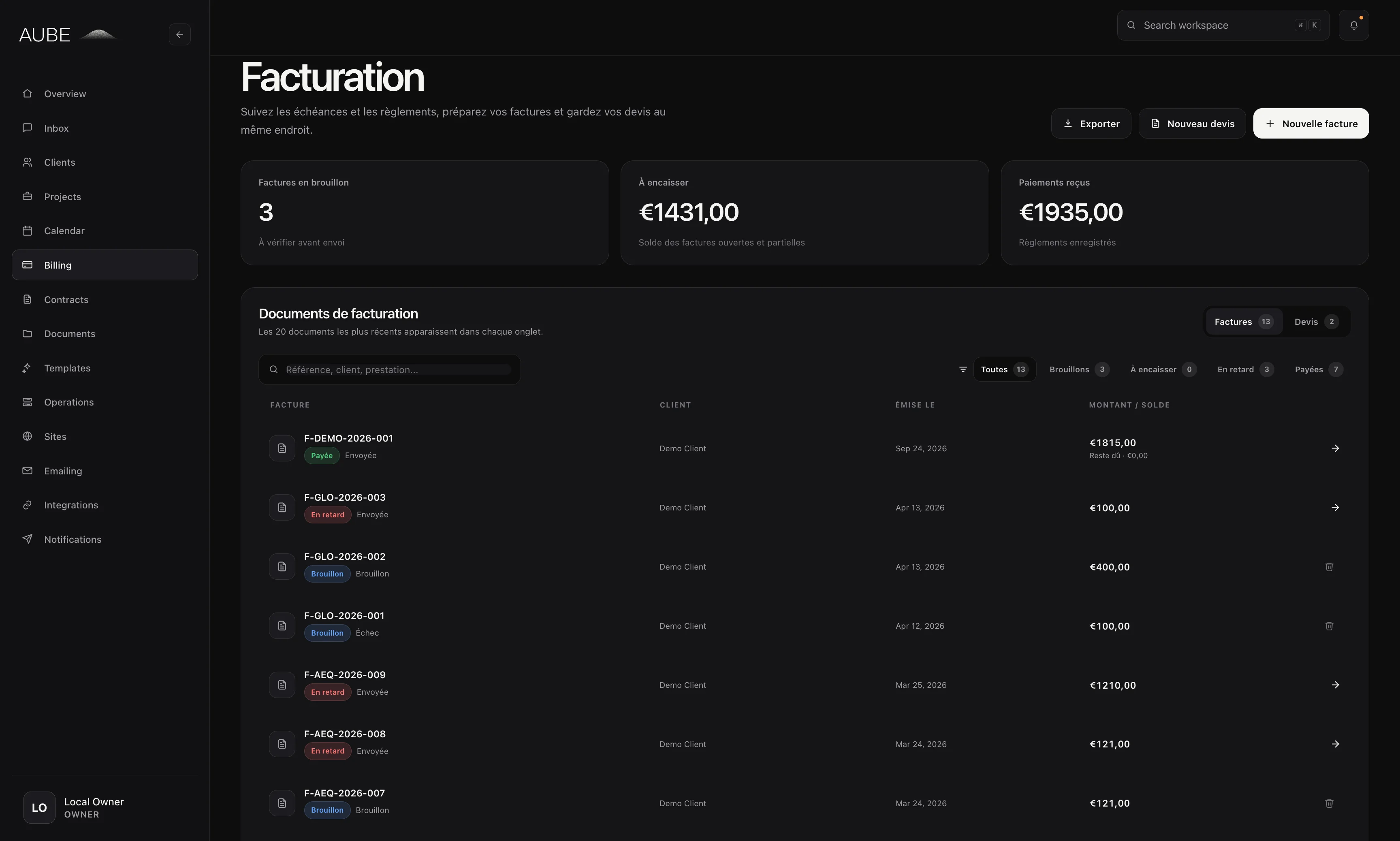Navigate to Clients
The width and height of the screenshot is (1400, 841).
[x=105, y=162]
